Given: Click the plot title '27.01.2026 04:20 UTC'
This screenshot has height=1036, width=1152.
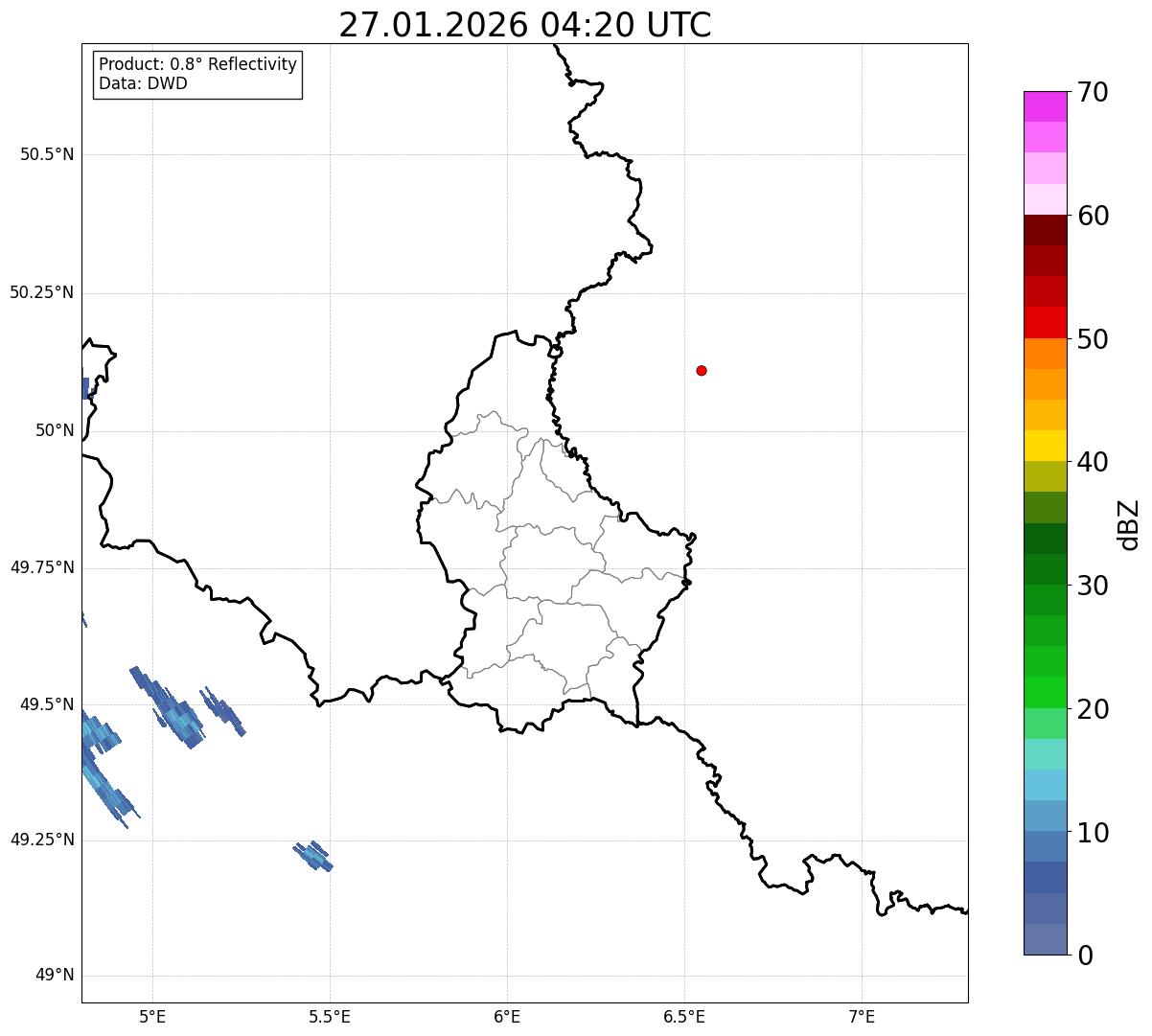Looking at the screenshot, I should [x=525, y=25].
